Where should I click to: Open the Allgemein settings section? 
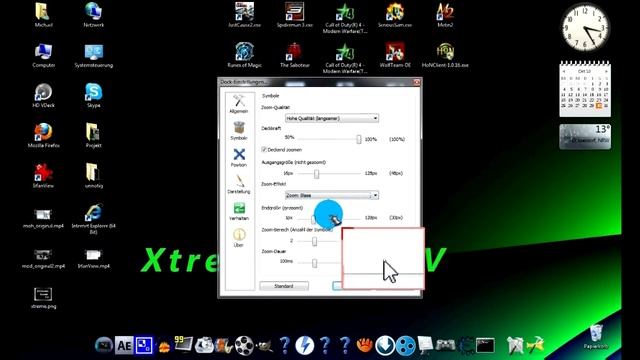[x=239, y=104]
